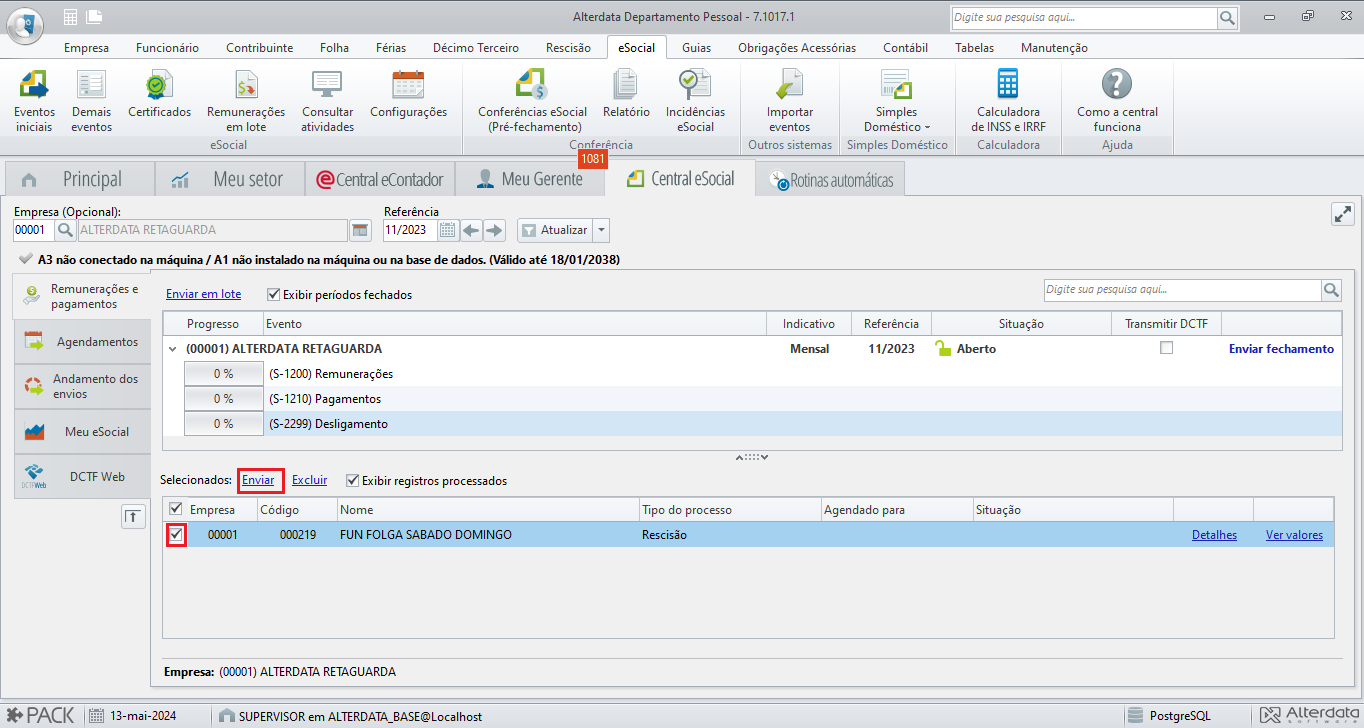Click the Atualizar button
Viewport: 1364px width, 728px height.
click(x=555, y=230)
